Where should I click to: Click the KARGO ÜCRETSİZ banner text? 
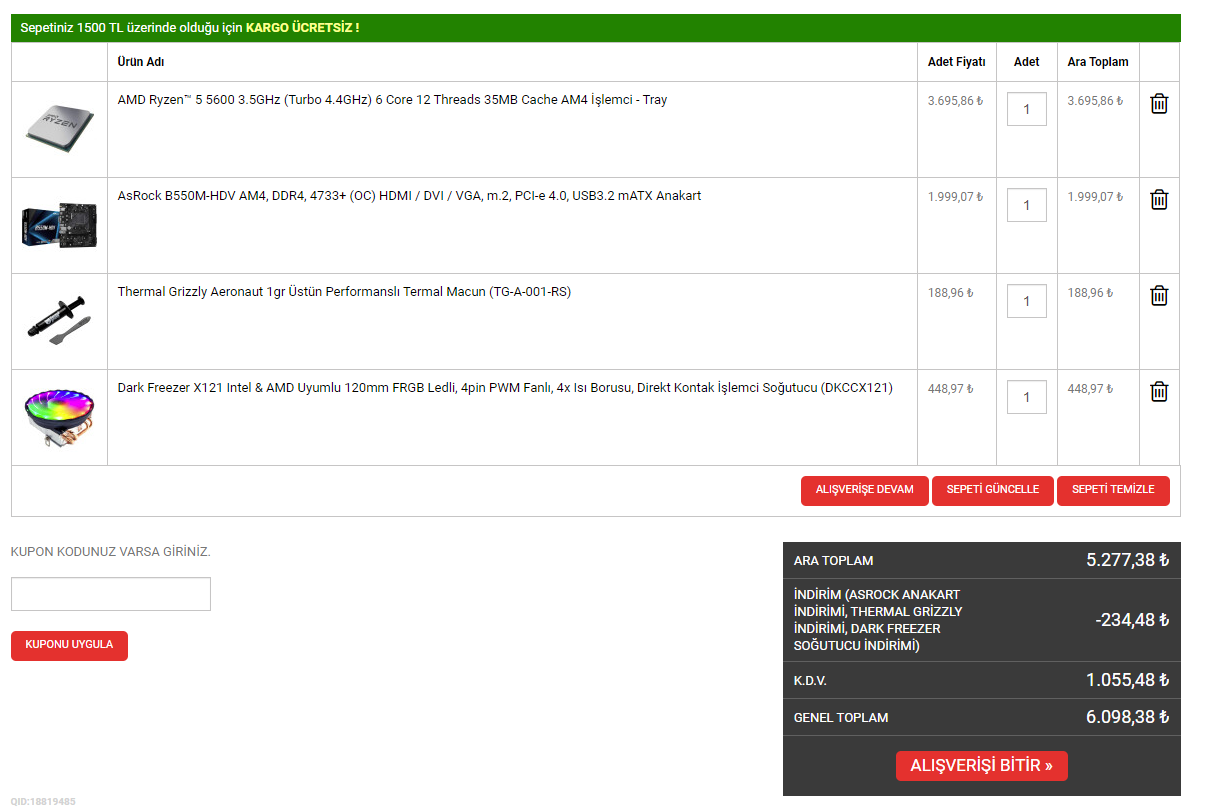(302, 28)
